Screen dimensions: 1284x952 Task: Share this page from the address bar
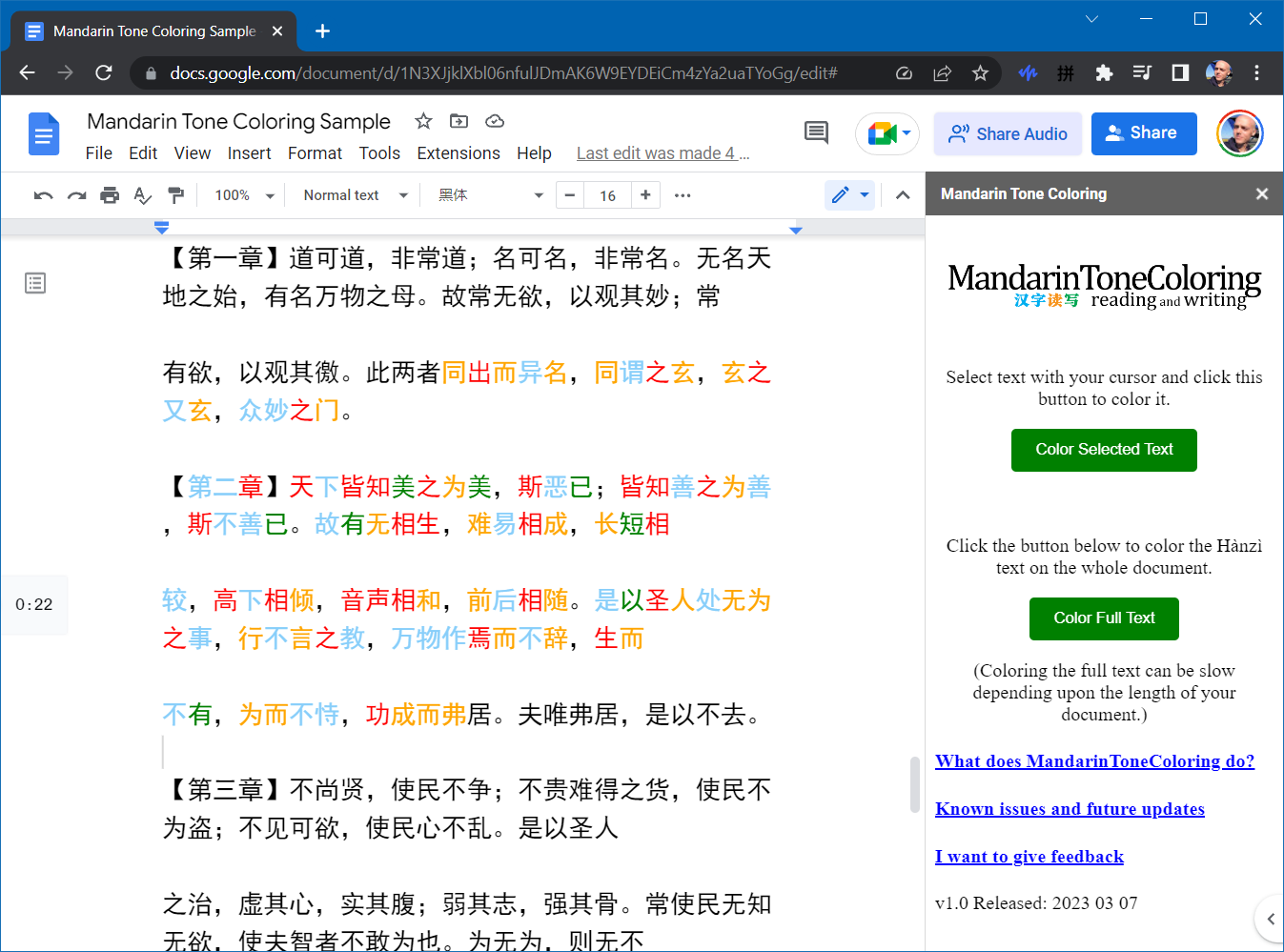tap(942, 73)
